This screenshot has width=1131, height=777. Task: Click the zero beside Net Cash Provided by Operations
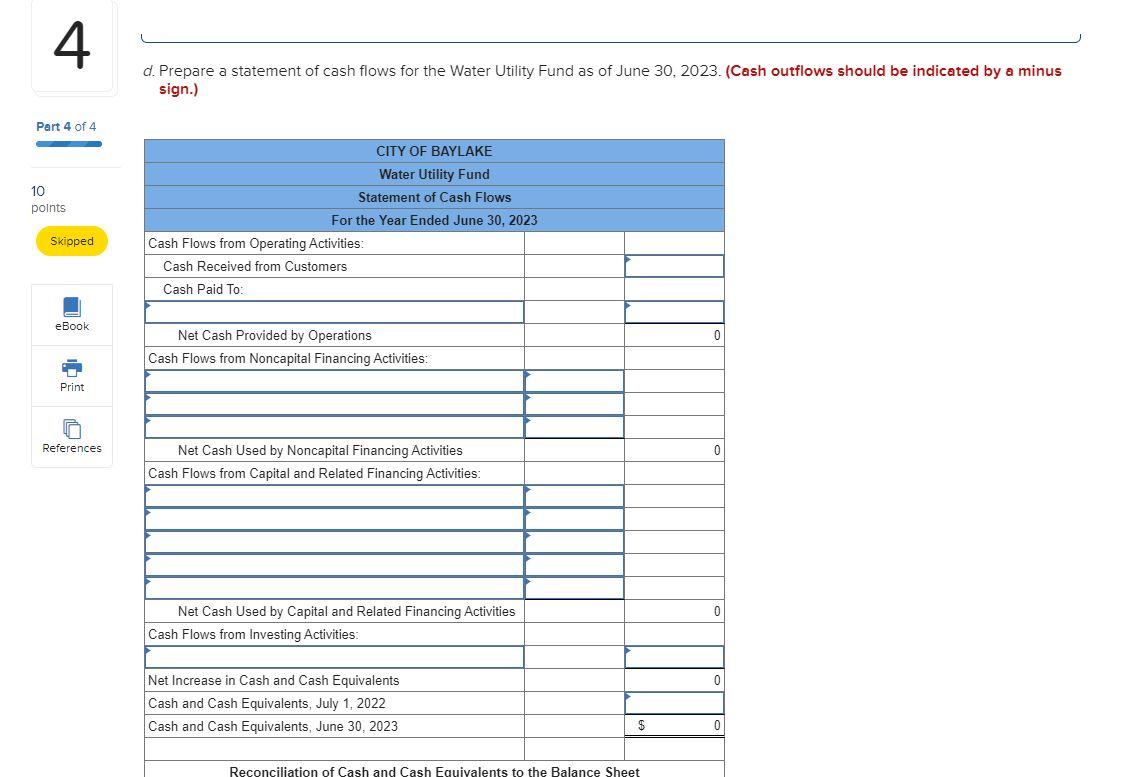(x=716, y=335)
